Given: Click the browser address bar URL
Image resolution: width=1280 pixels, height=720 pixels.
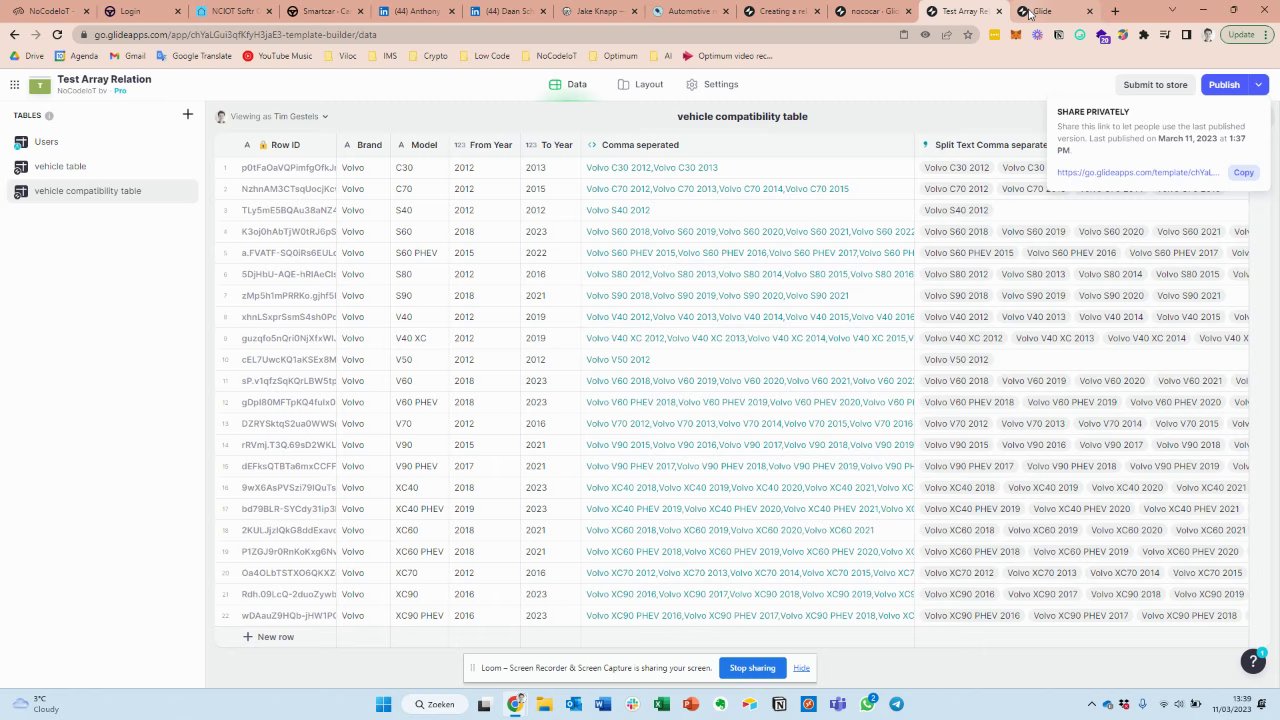Looking at the screenshot, I should coord(235,35).
